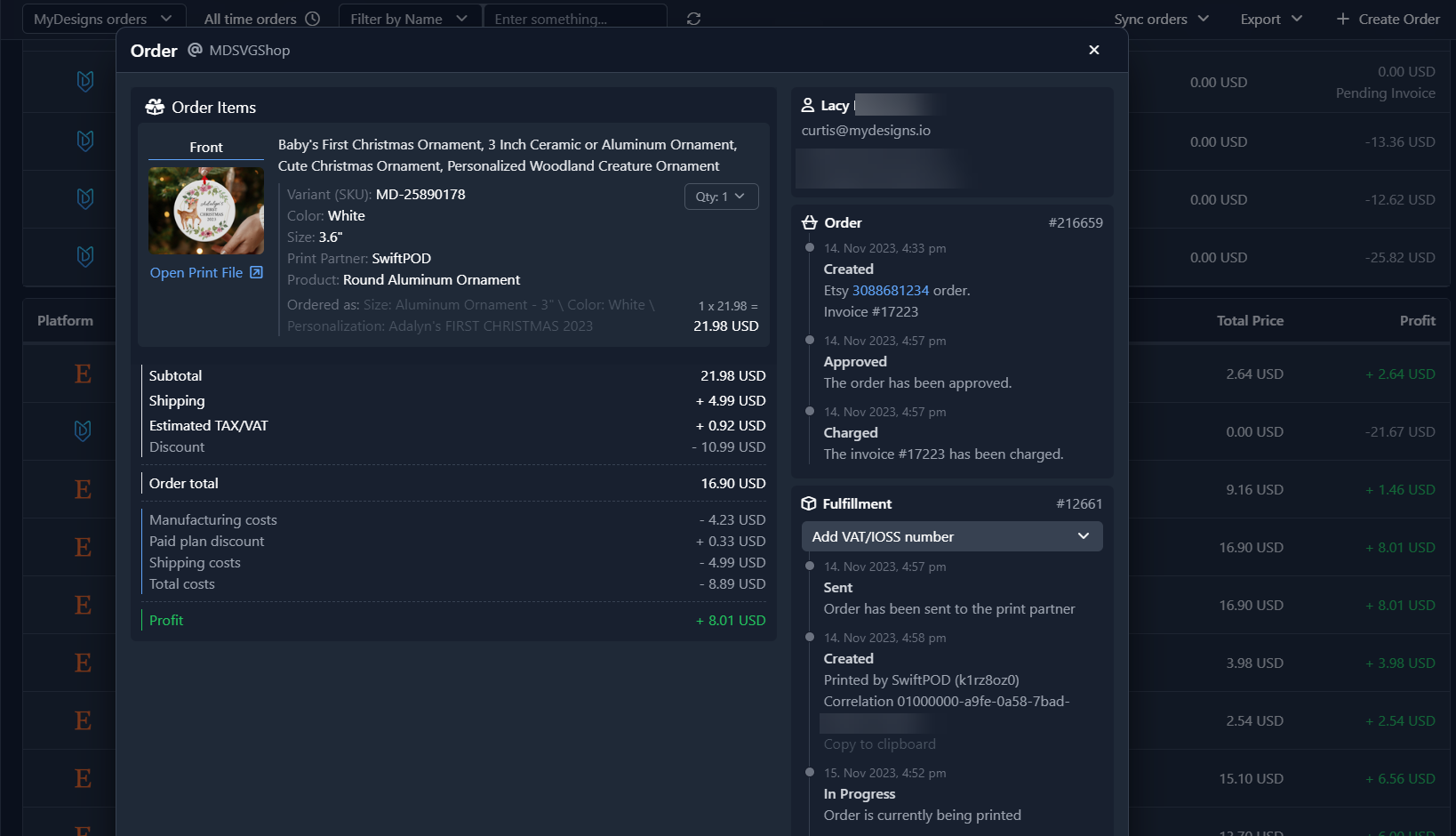Expand the Filter by Name dropdown

[409, 19]
